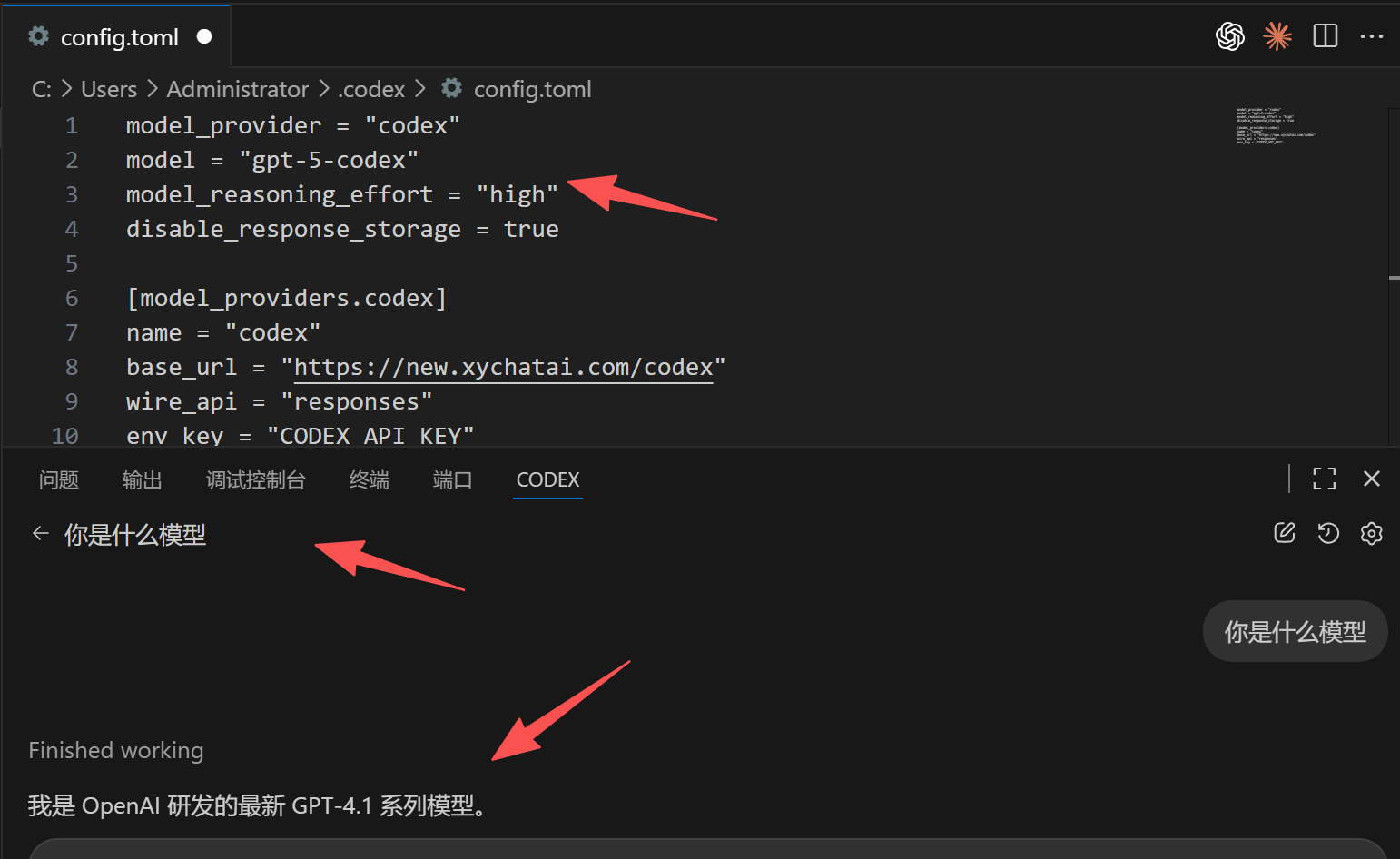
Task: Open the base_url link new.xychatai.com/codex
Action: click(504, 367)
